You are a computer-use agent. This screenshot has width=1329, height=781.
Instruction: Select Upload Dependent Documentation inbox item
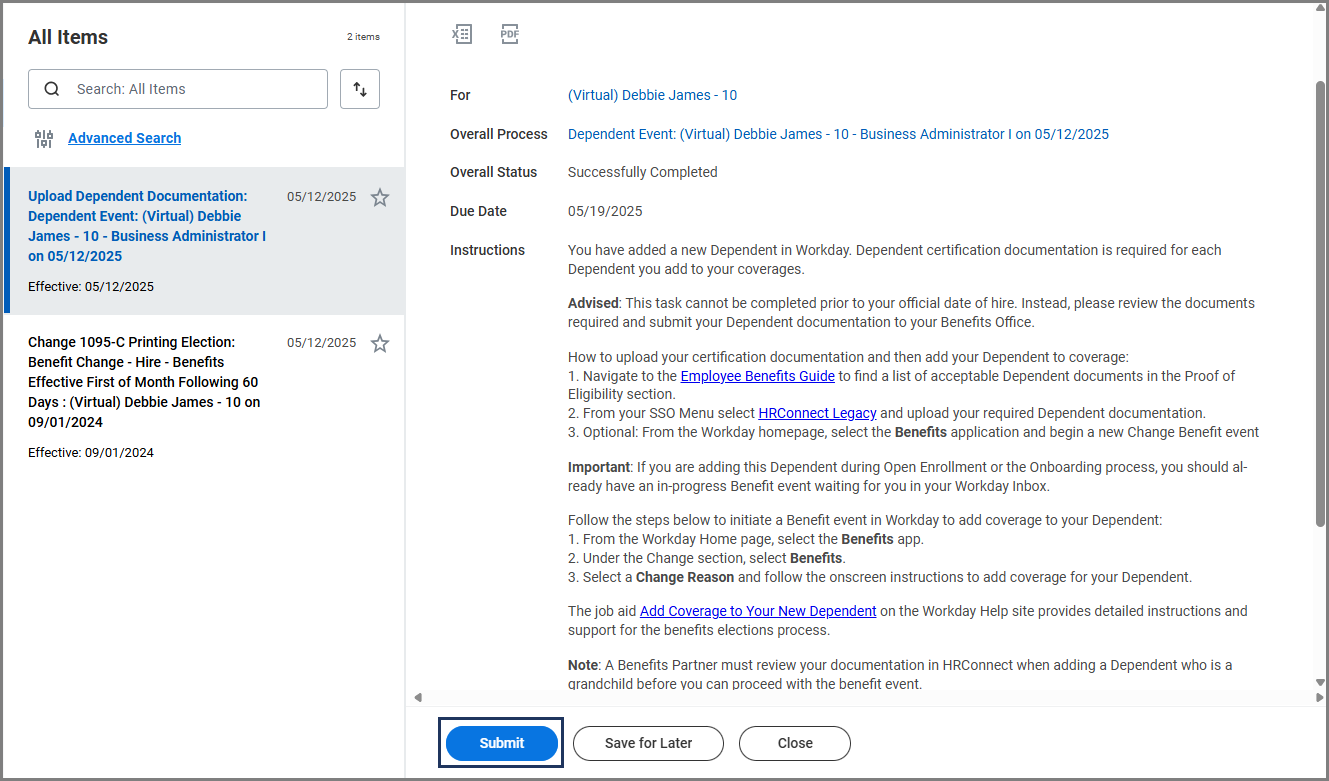click(147, 226)
